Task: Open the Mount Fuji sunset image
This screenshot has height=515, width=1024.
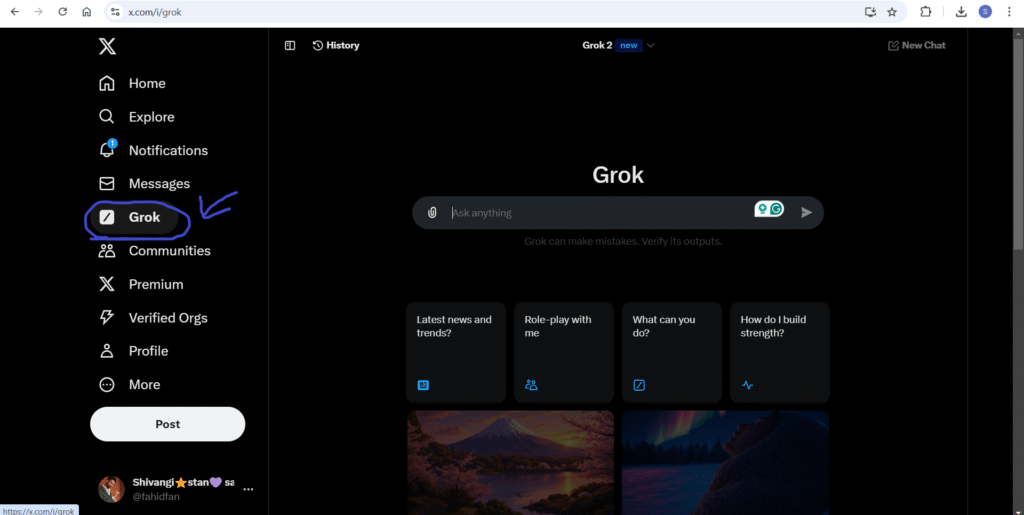Action: [x=510, y=462]
